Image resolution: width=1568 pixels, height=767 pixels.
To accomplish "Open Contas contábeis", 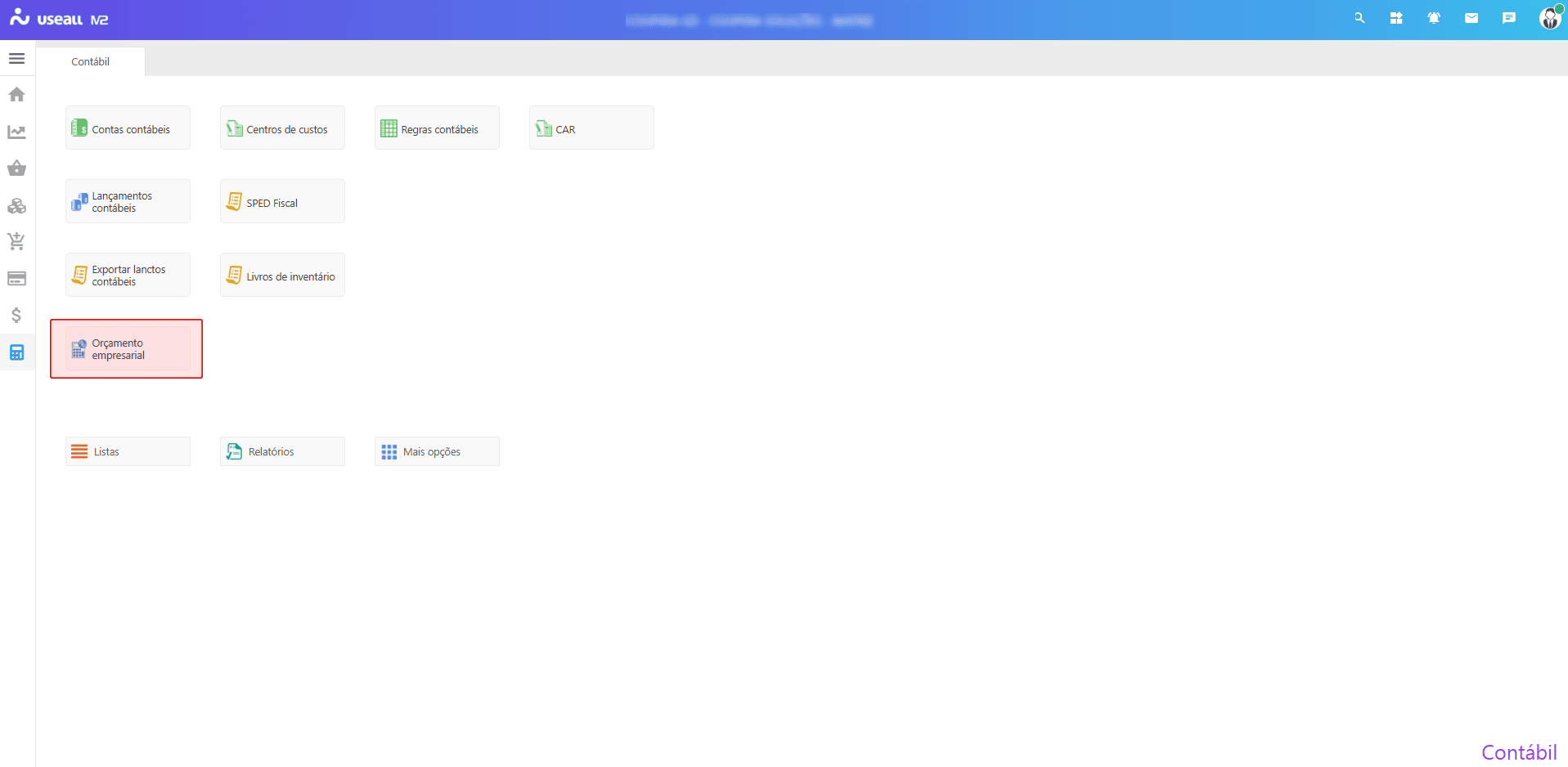I will [128, 128].
